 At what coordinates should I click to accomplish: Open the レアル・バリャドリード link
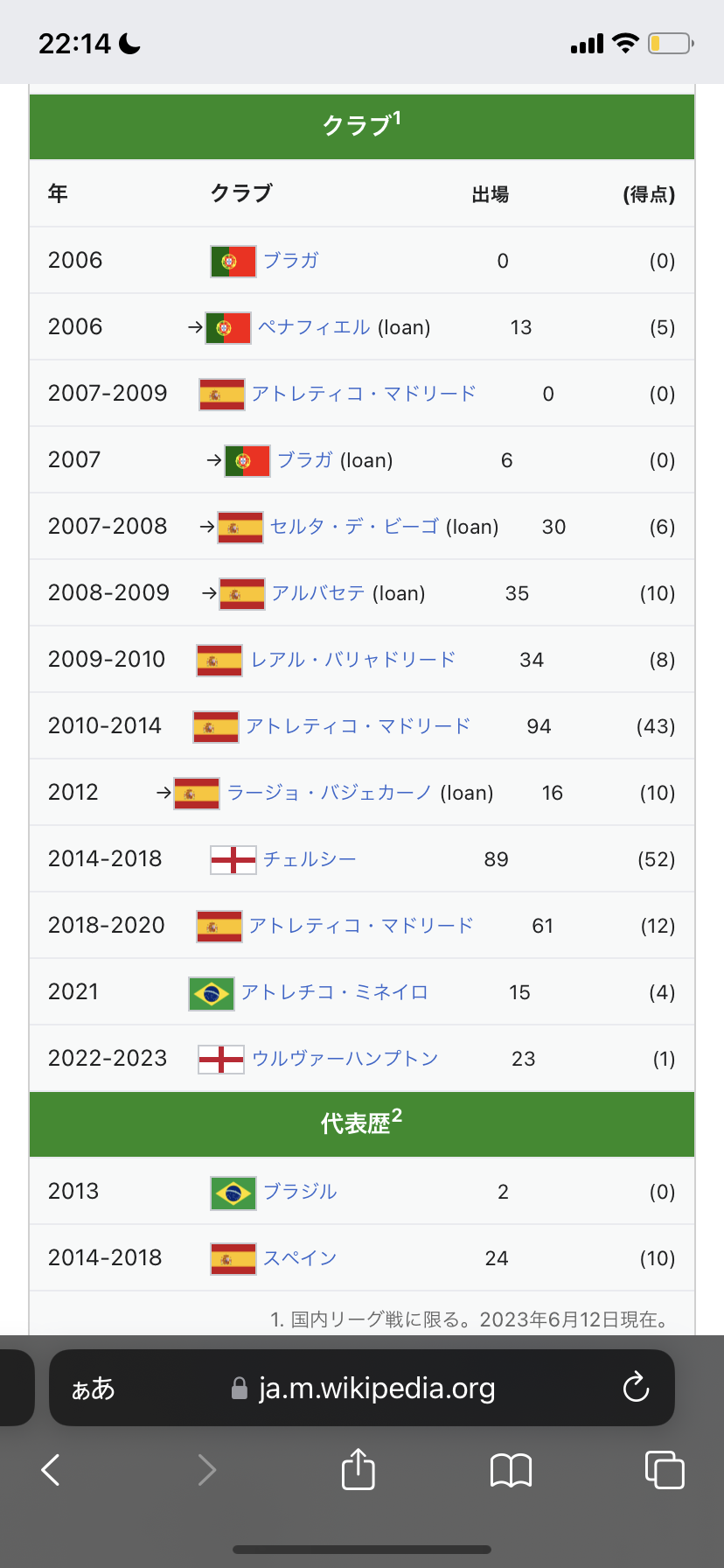point(353,660)
